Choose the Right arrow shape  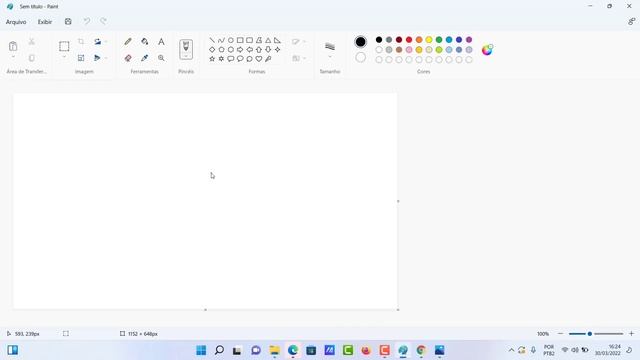(240, 49)
